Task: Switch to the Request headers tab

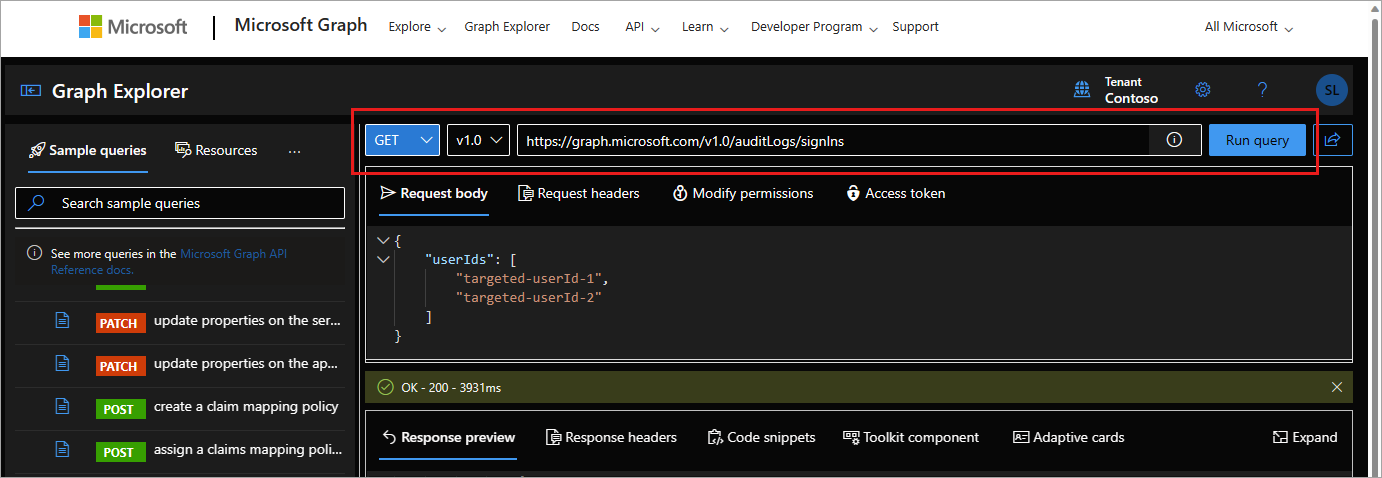Action: [579, 193]
